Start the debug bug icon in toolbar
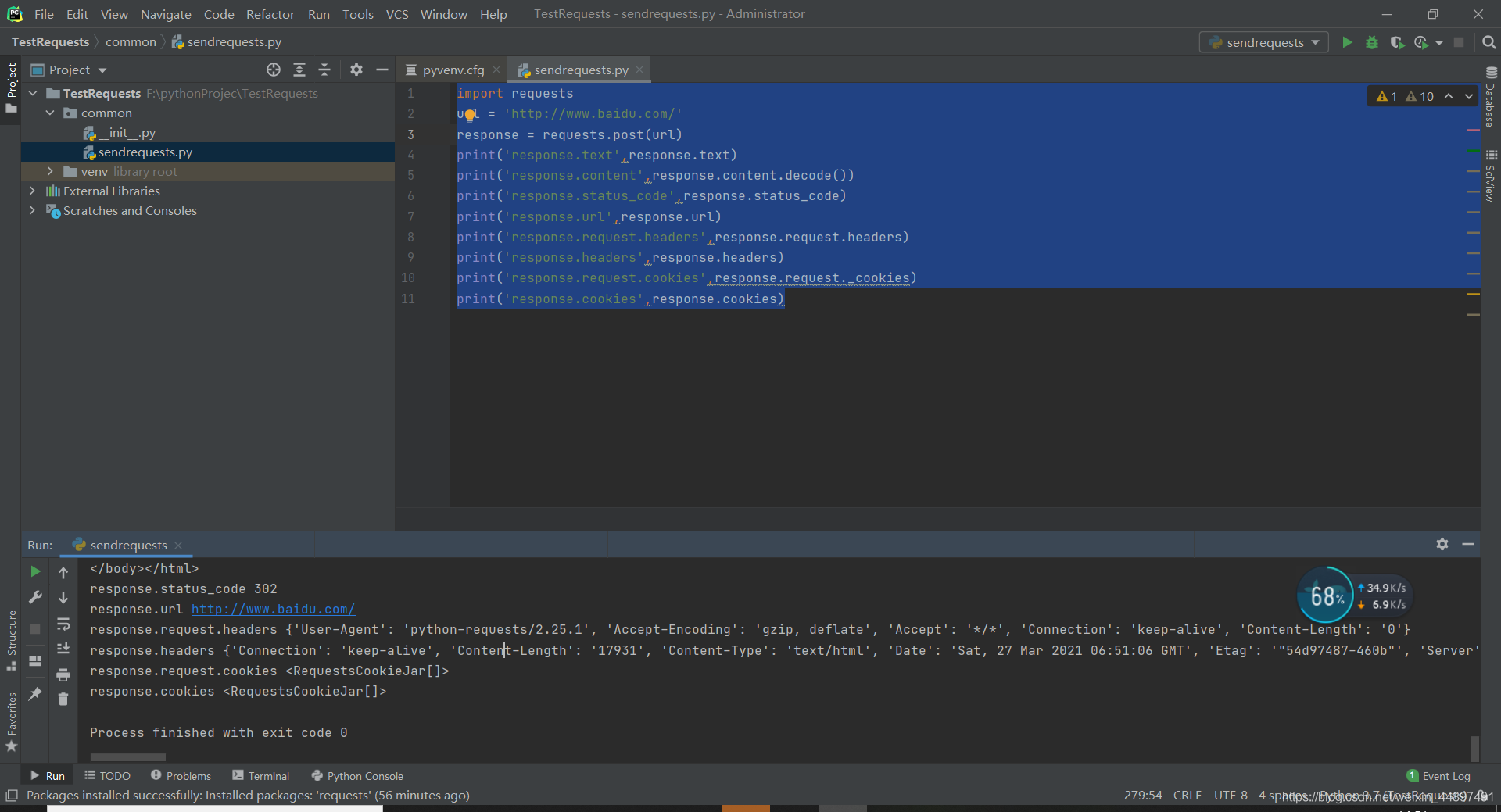This screenshot has height=812, width=1501. point(1371,42)
